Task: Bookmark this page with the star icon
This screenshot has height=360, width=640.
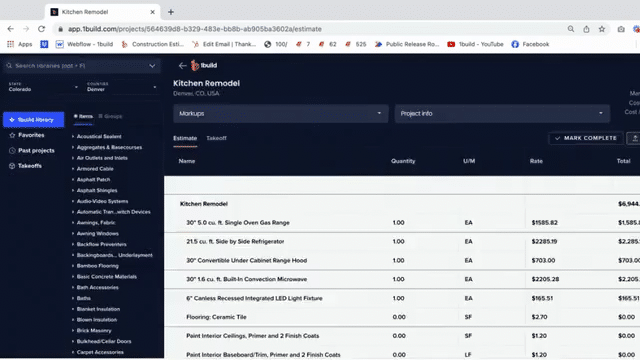Action: [x=602, y=29]
